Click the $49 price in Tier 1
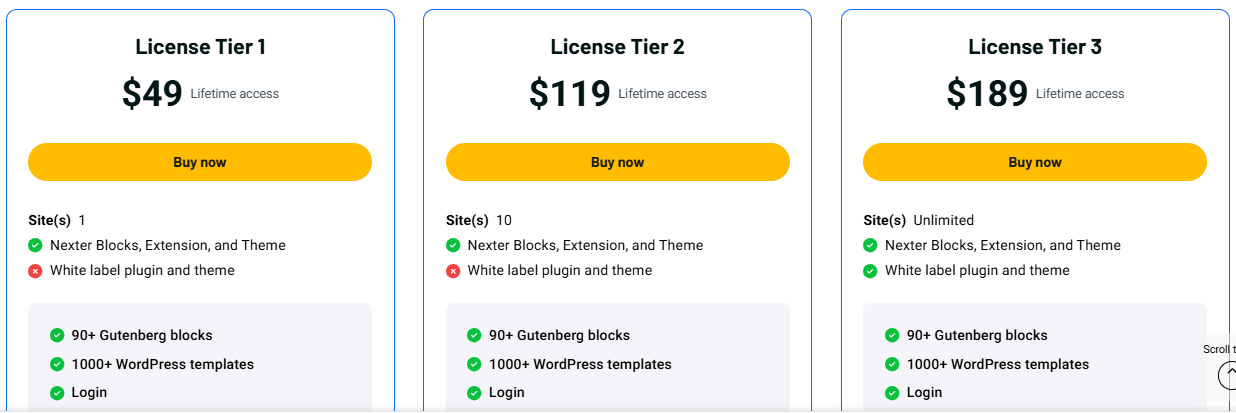The image size is (1236, 413). [152, 94]
